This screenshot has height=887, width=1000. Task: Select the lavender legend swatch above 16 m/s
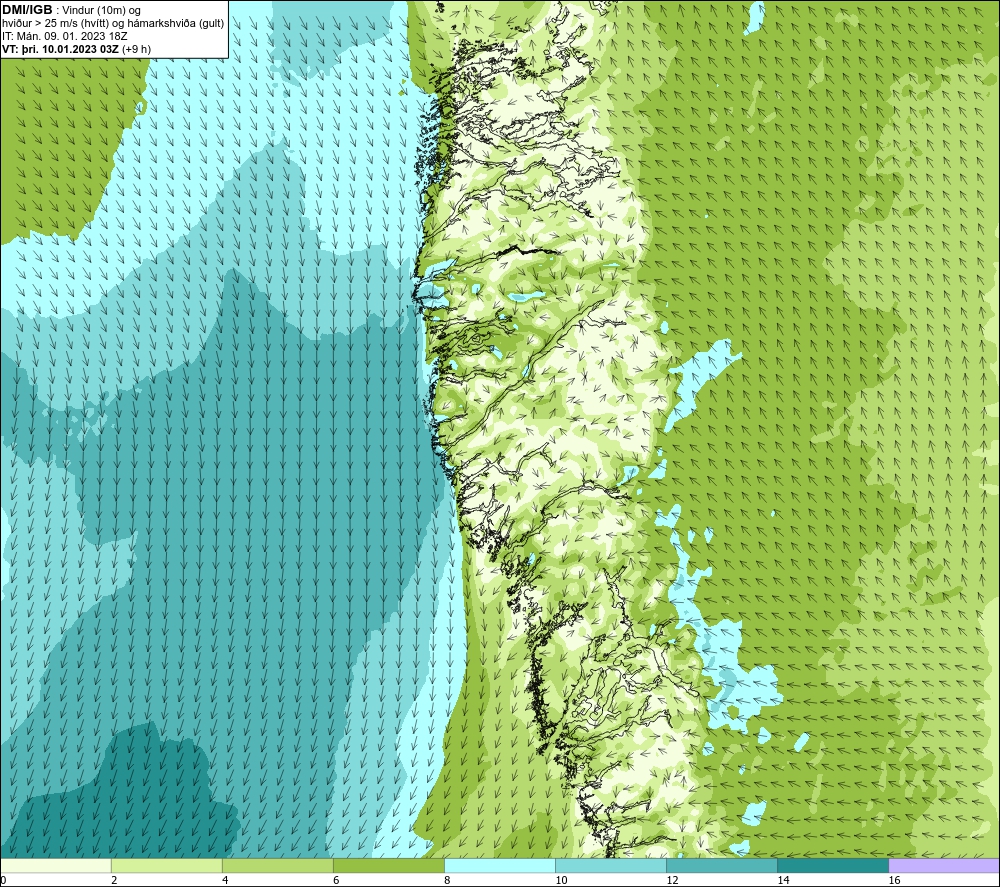944,865
